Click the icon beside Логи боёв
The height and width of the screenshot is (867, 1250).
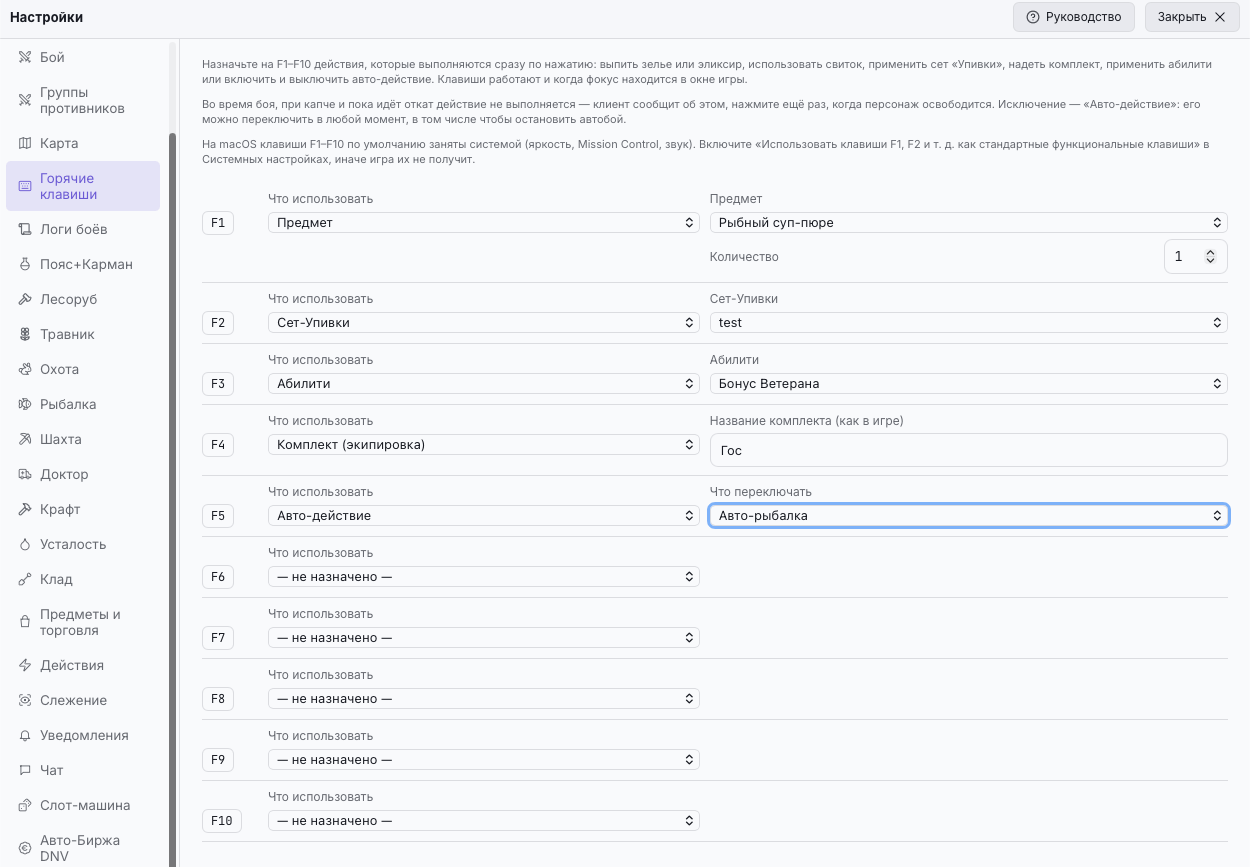[x=25, y=229]
